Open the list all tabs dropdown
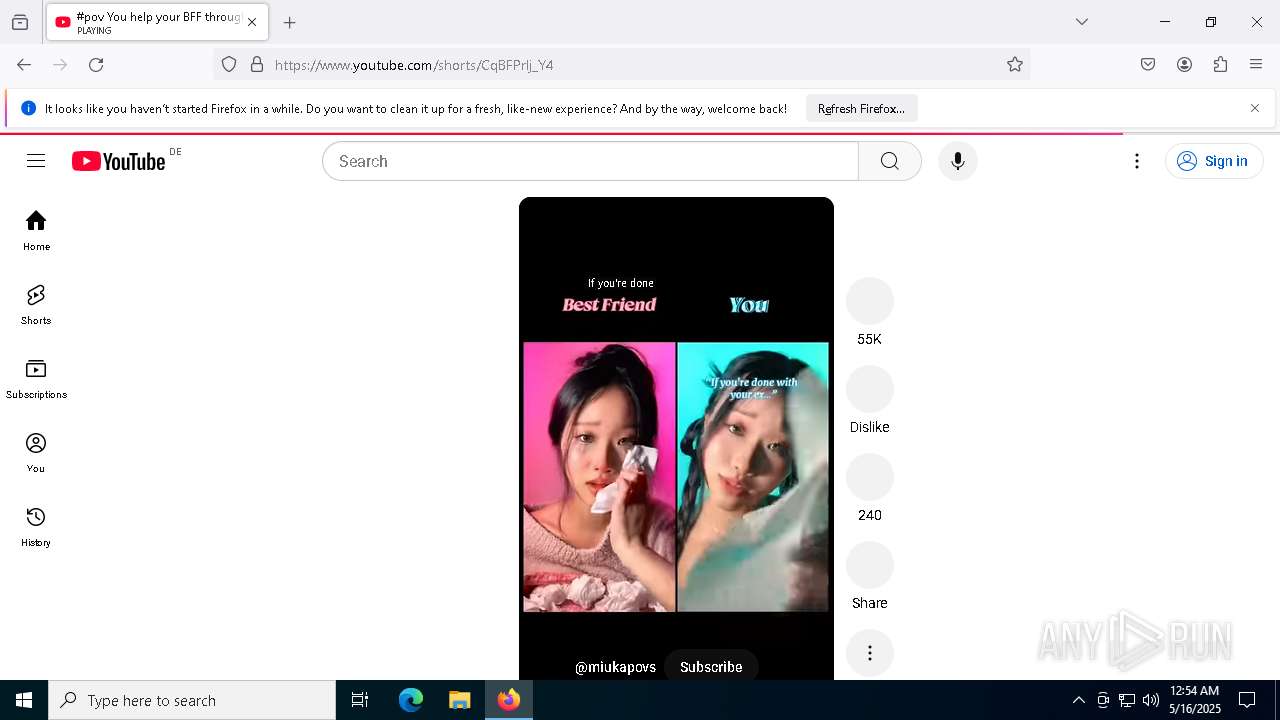Viewport: 1280px width, 720px height. [1082, 22]
